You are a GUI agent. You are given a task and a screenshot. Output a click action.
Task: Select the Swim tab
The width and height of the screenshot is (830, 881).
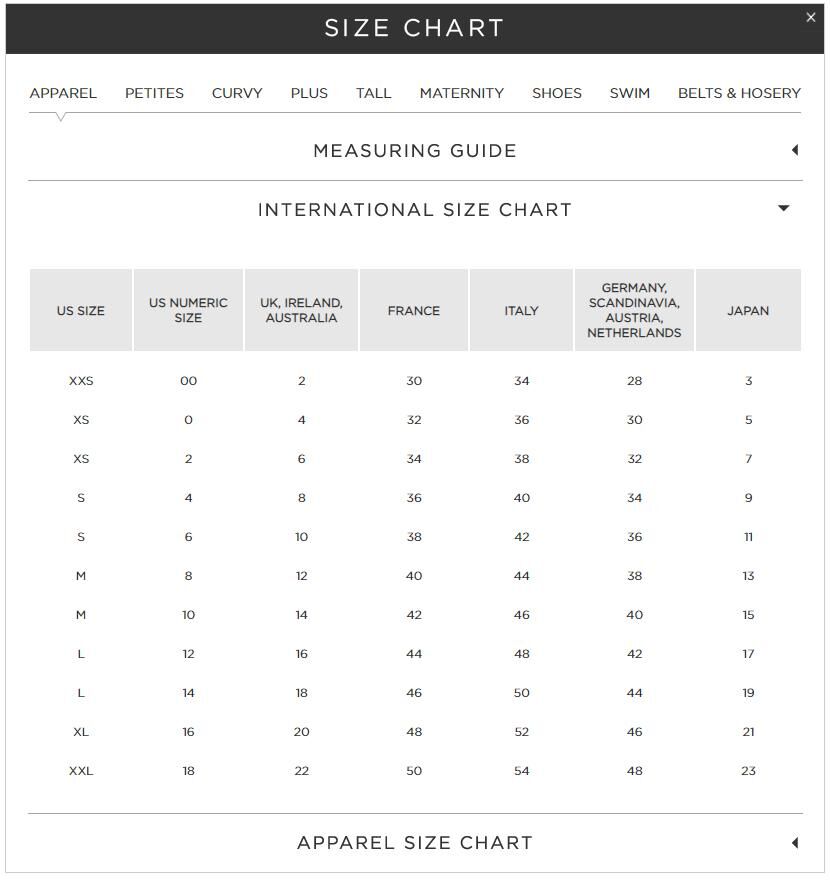[x=629, y=93]
